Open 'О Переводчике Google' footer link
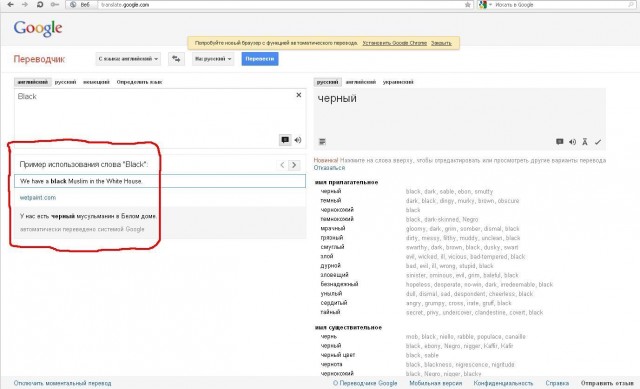Screen dimensions: 640x389 (x=365, y=383)
